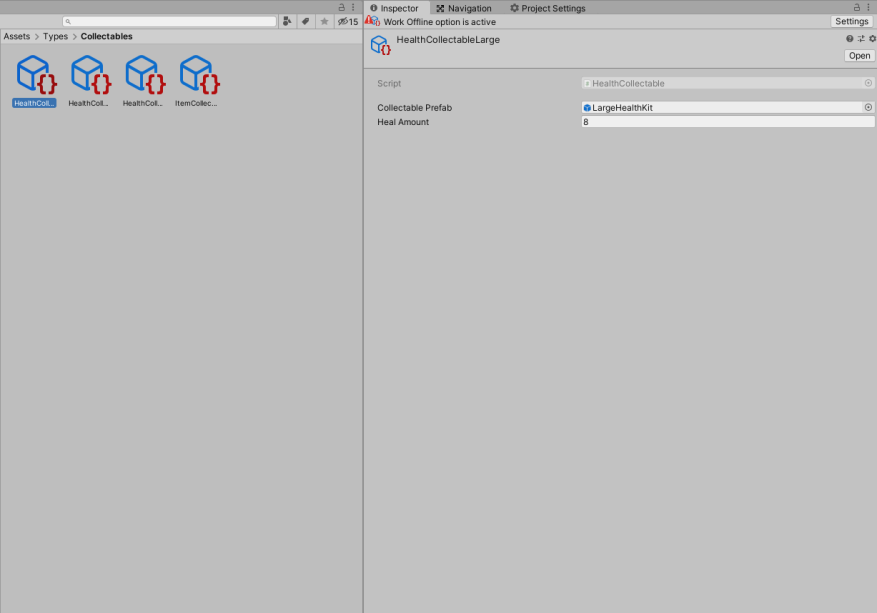
Task: Click the Heal Amount value field
Action: [x=728, y=122]
